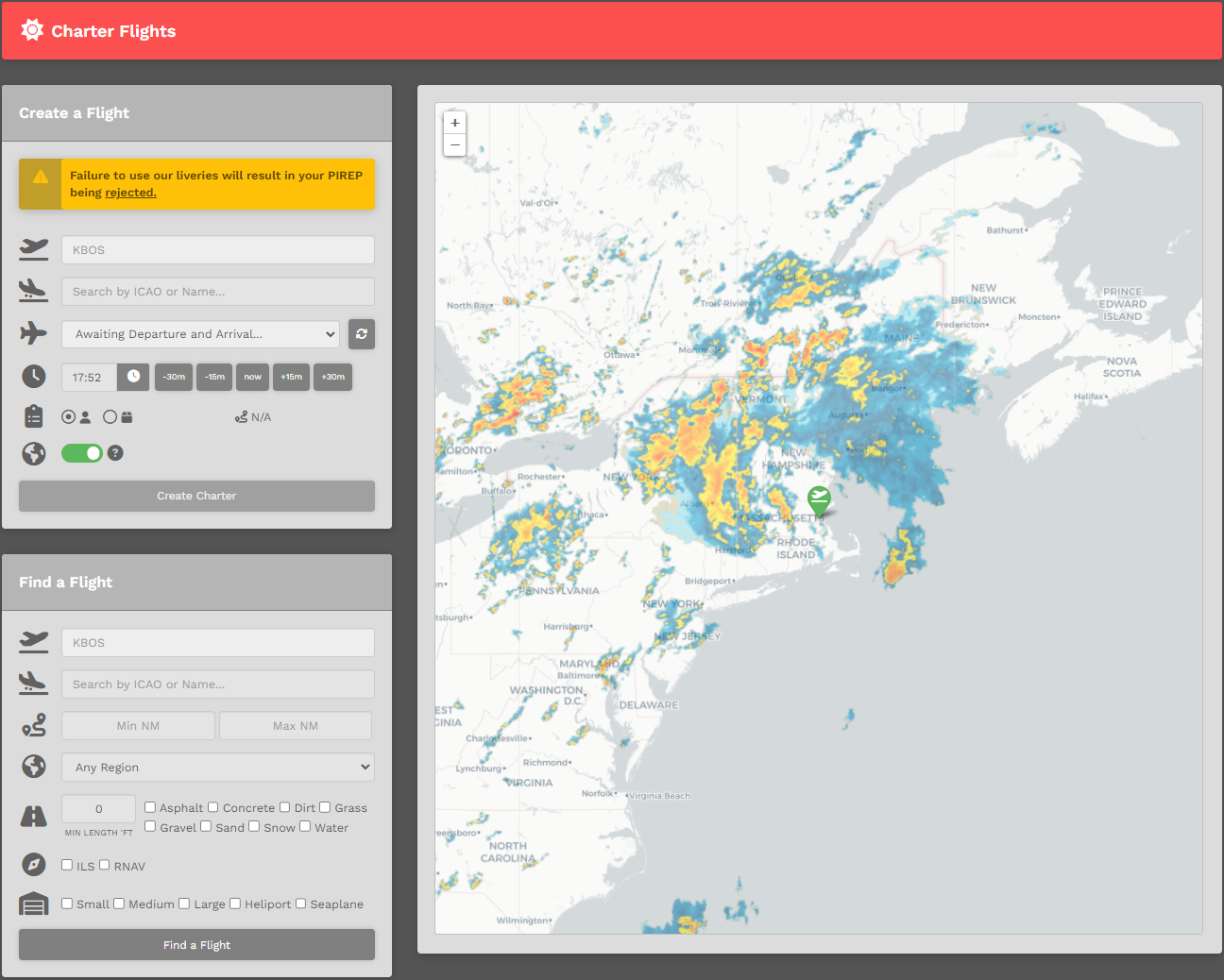Open the clock time picker icon
The width and height of the screenshot is (1224, 980).
click(134, 377)
